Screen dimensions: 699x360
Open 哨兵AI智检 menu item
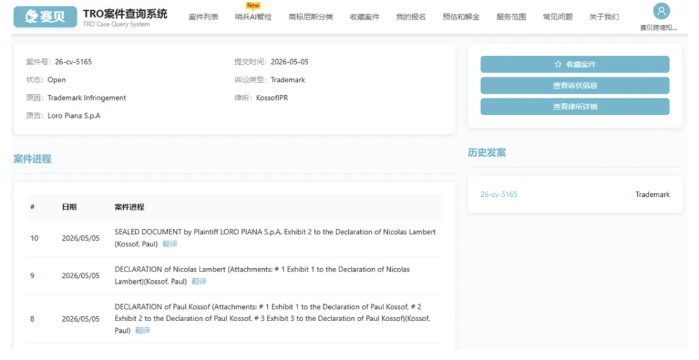253,17
